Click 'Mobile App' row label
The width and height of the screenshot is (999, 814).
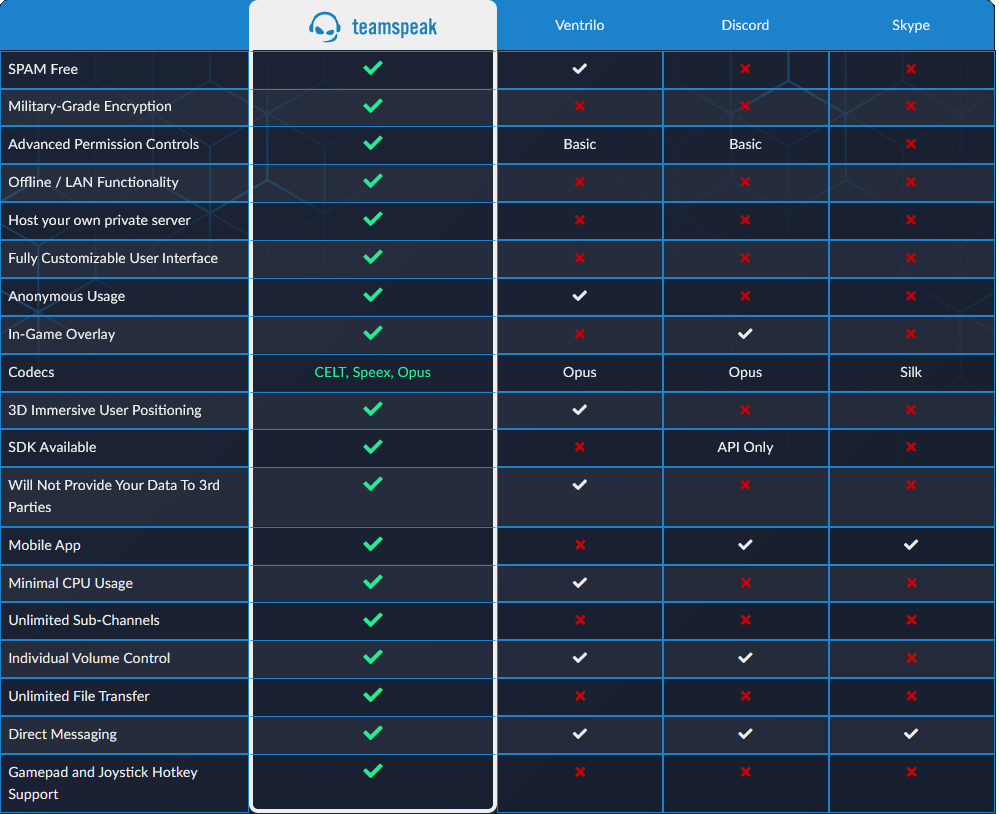[x=45, y=545]
